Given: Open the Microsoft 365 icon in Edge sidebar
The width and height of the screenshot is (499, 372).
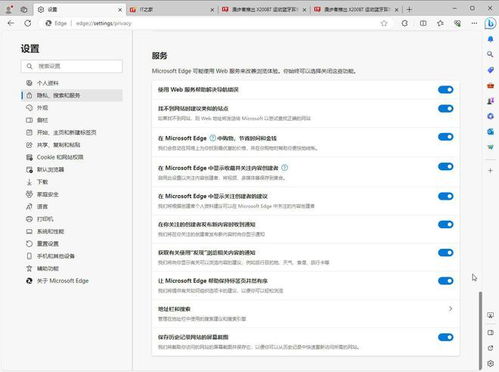Looking at the screenshot, I should [x=490, y=116].
